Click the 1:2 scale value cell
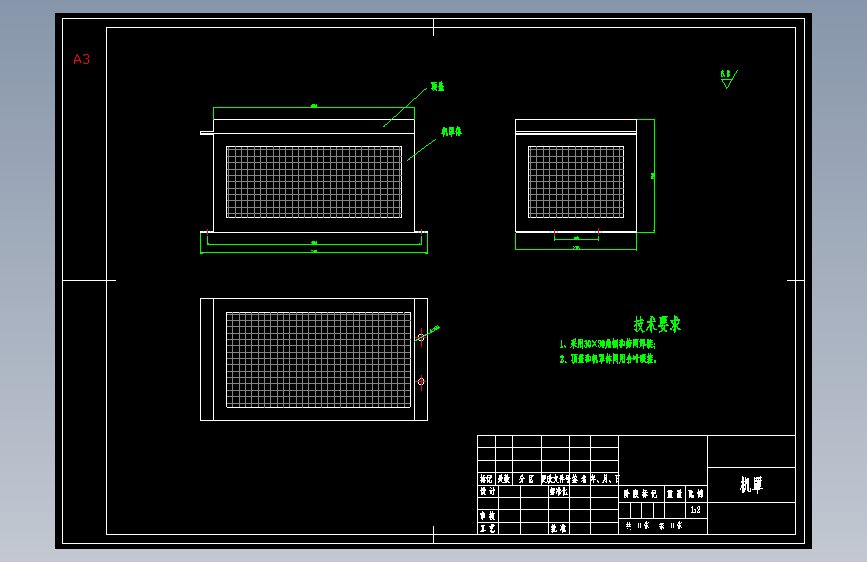The image size is (867, 562). click(696, 510)
